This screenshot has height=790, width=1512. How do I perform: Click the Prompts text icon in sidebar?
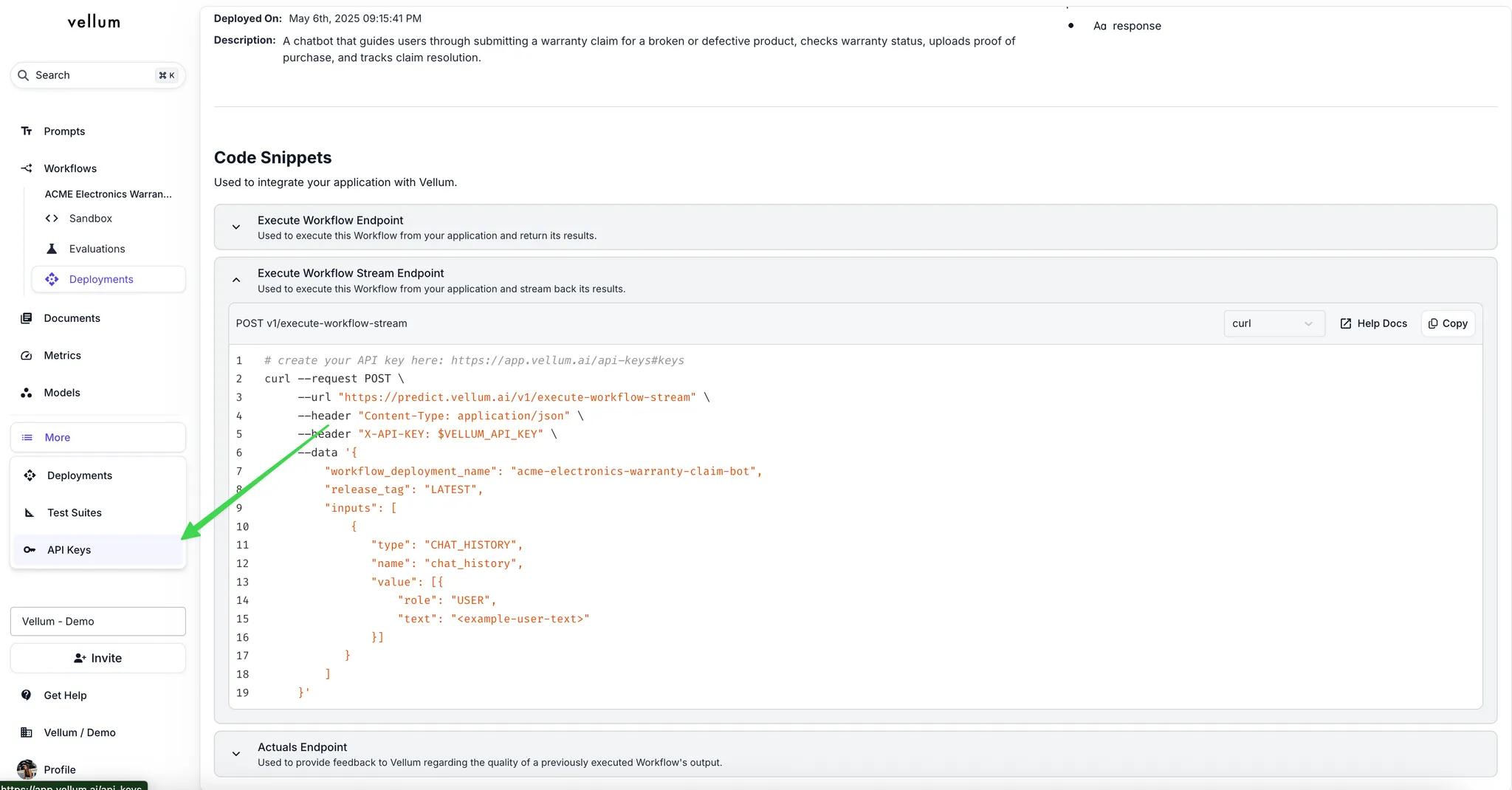27,131
